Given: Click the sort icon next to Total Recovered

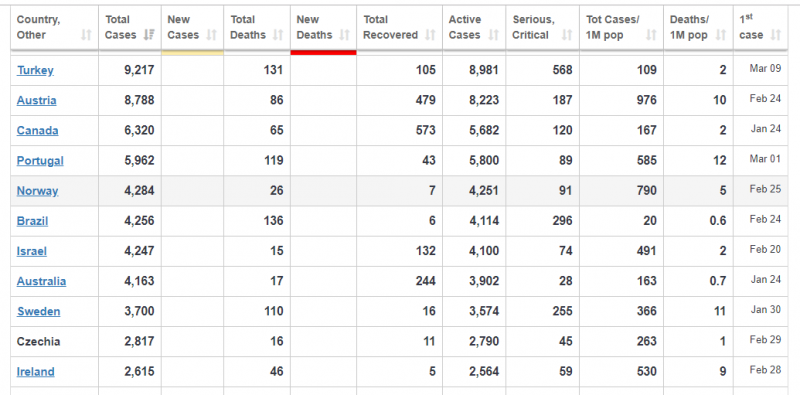Looking at the screenshot, I should (430, 35).
